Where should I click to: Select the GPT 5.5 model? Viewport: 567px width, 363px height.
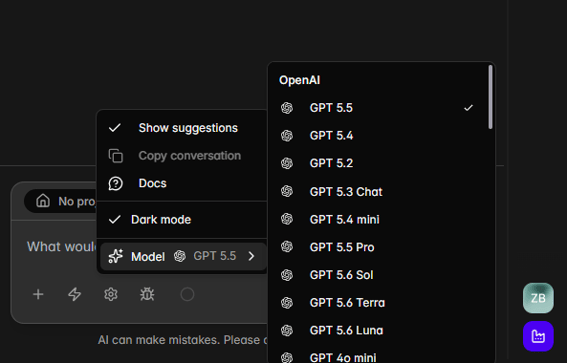[378, 108]
